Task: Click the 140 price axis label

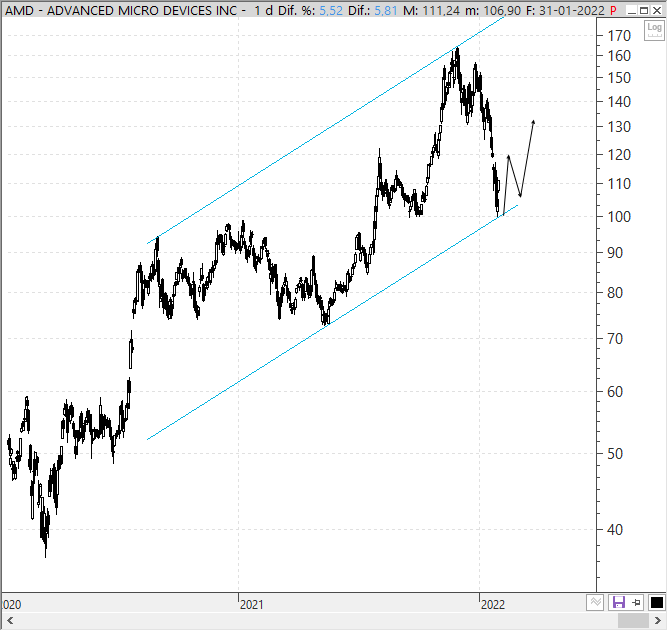Action: (619, 102)
